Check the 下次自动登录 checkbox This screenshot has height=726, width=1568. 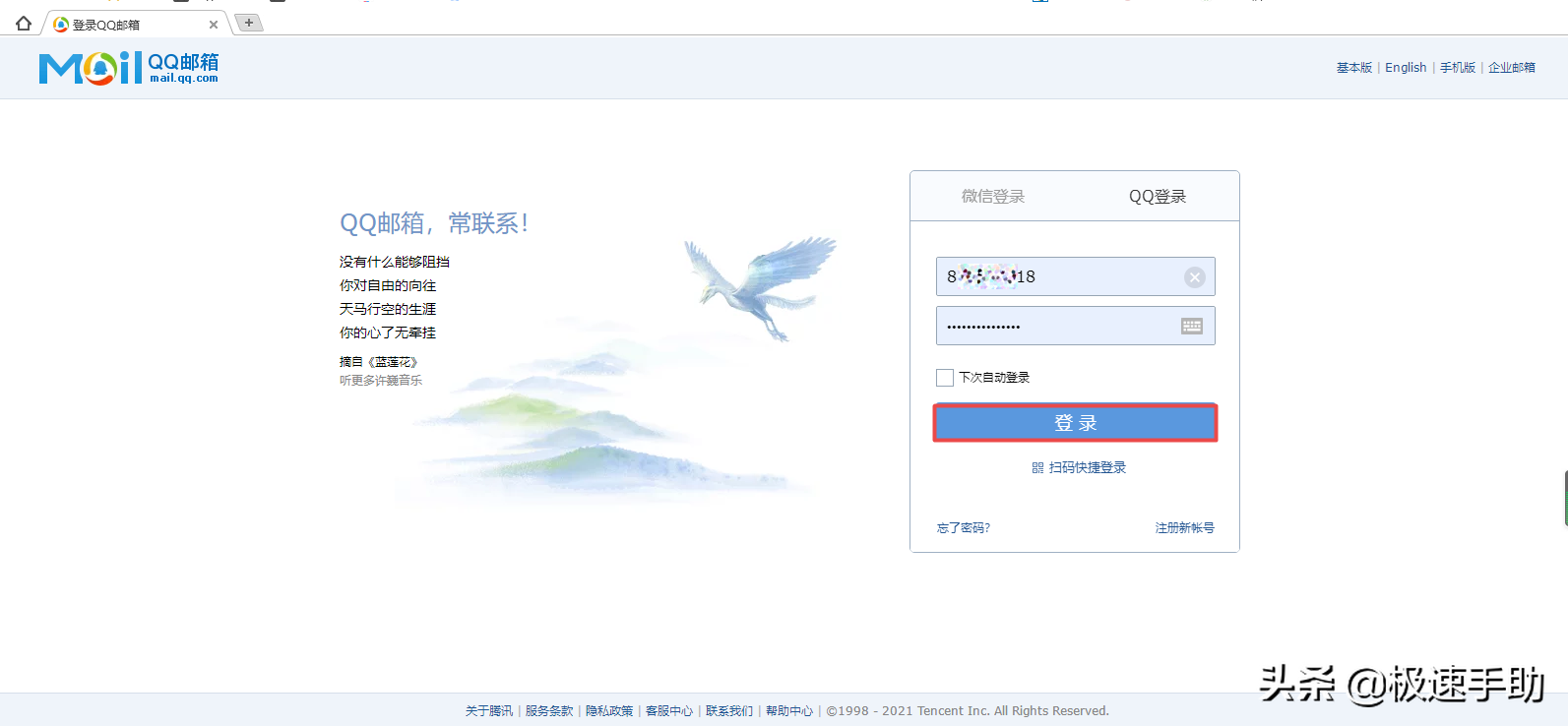pyautogui.click(x=945, y=378)
